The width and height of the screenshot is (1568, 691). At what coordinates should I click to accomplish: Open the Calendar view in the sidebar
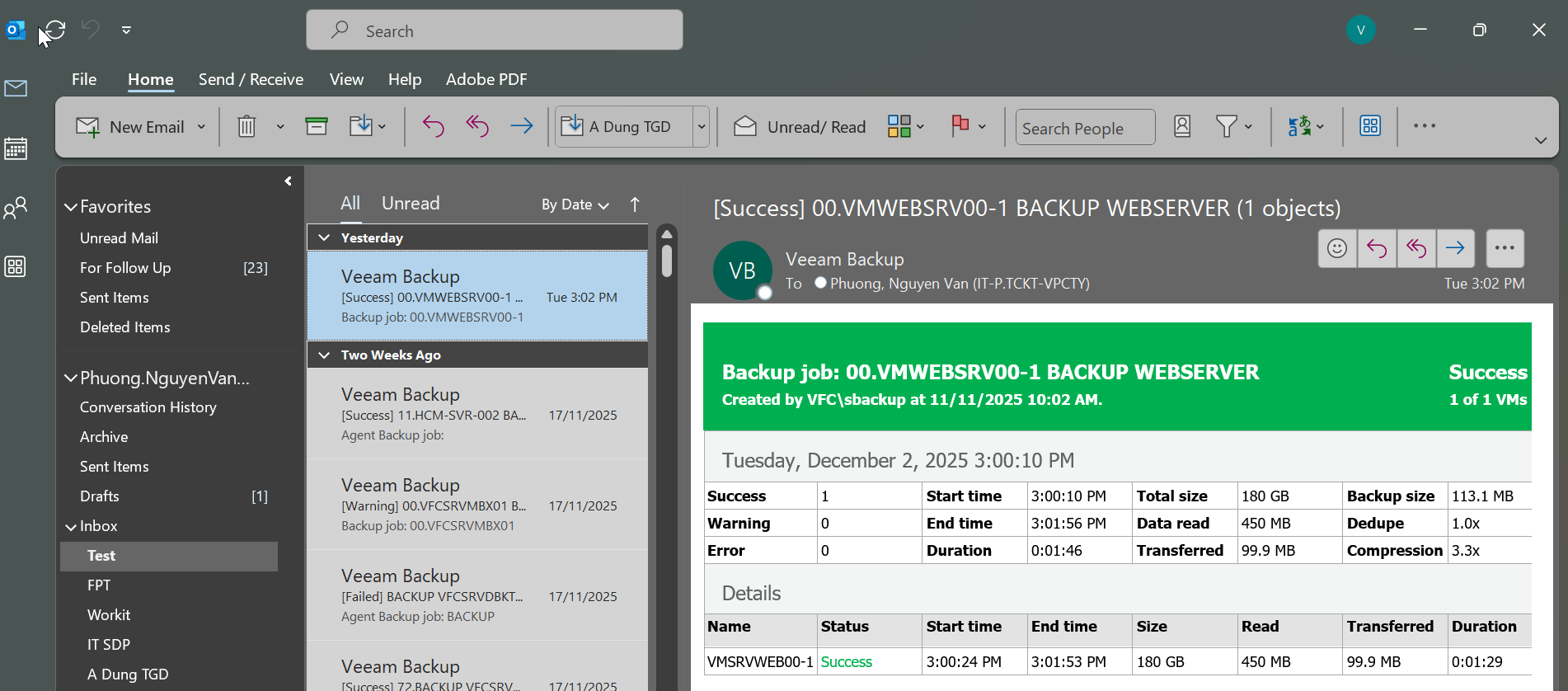16,148
